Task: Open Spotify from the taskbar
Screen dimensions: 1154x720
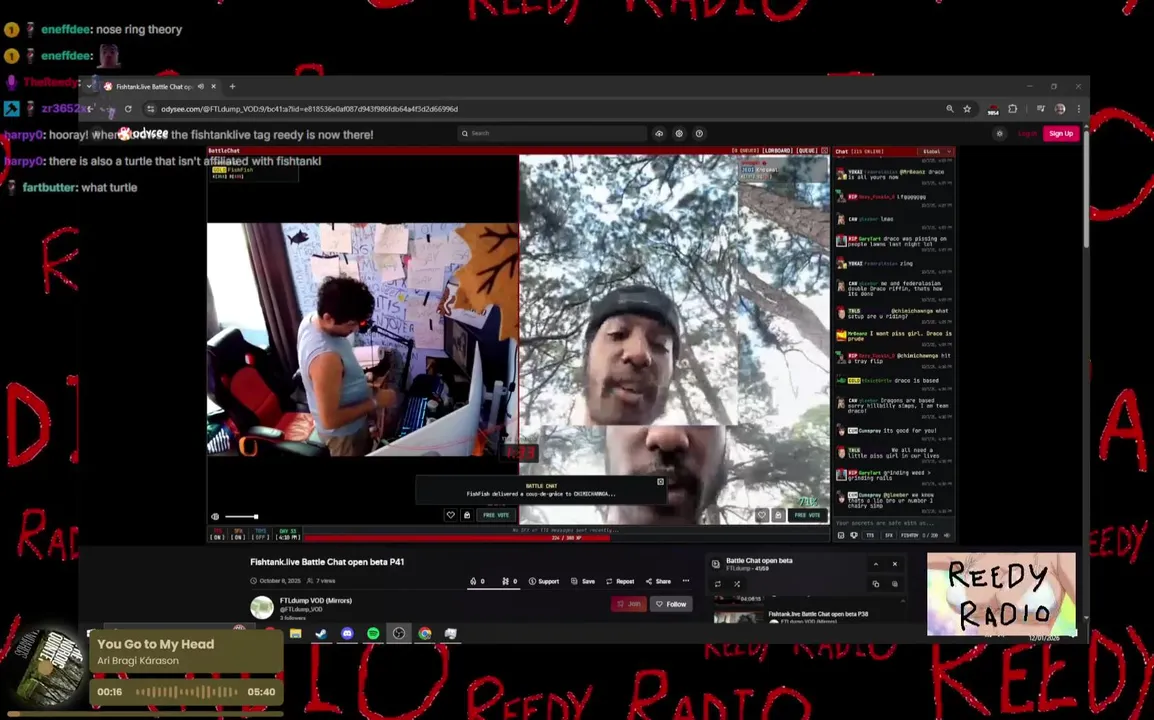Action: [x=373, y=633]
